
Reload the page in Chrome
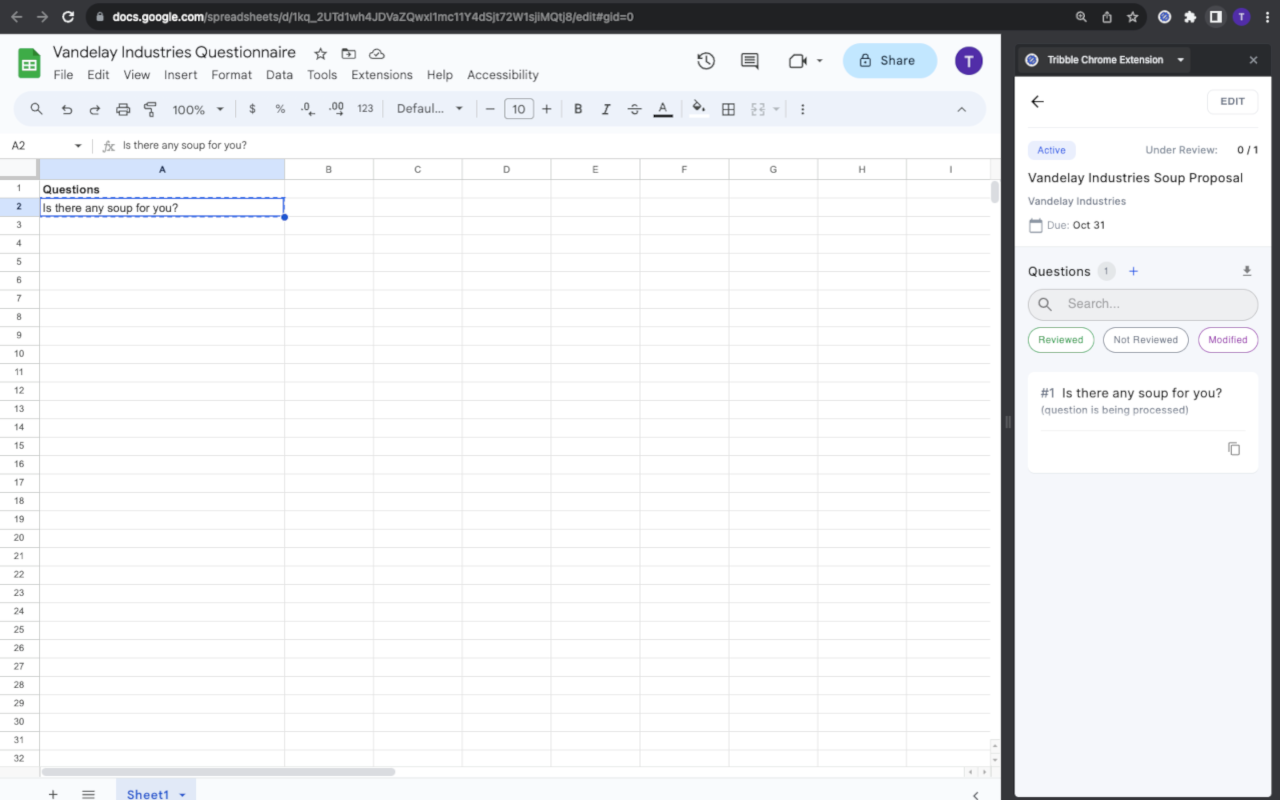[68, 17]
